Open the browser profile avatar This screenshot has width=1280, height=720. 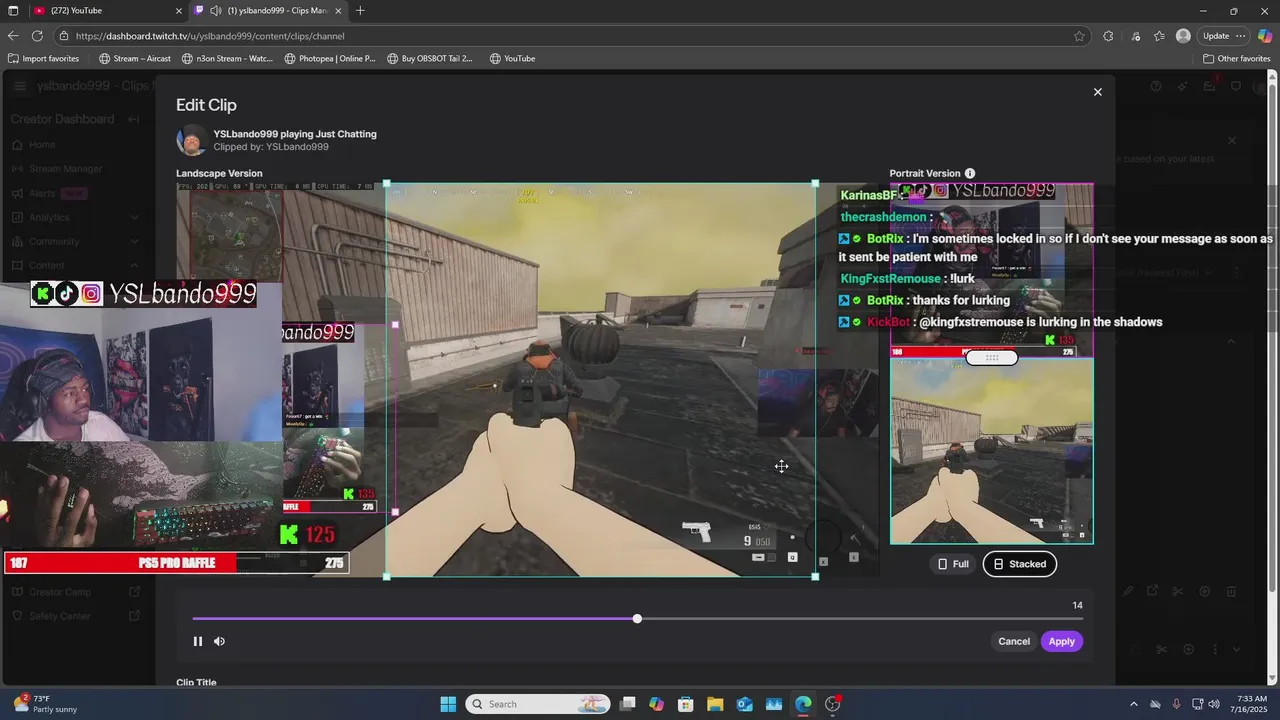[x=1183, y=36]
